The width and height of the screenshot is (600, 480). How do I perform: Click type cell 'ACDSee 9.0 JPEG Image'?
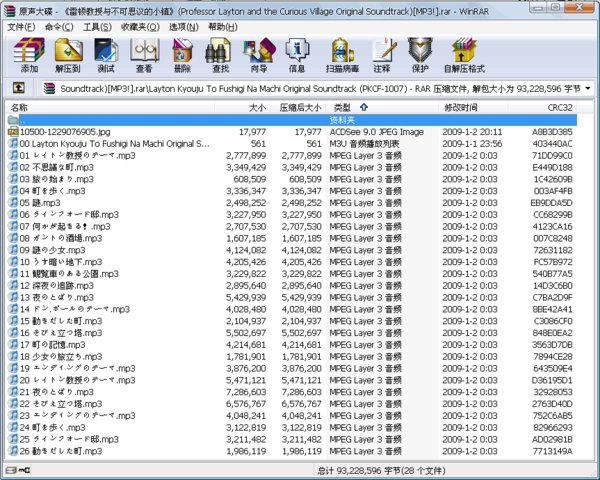click(377, 132)
